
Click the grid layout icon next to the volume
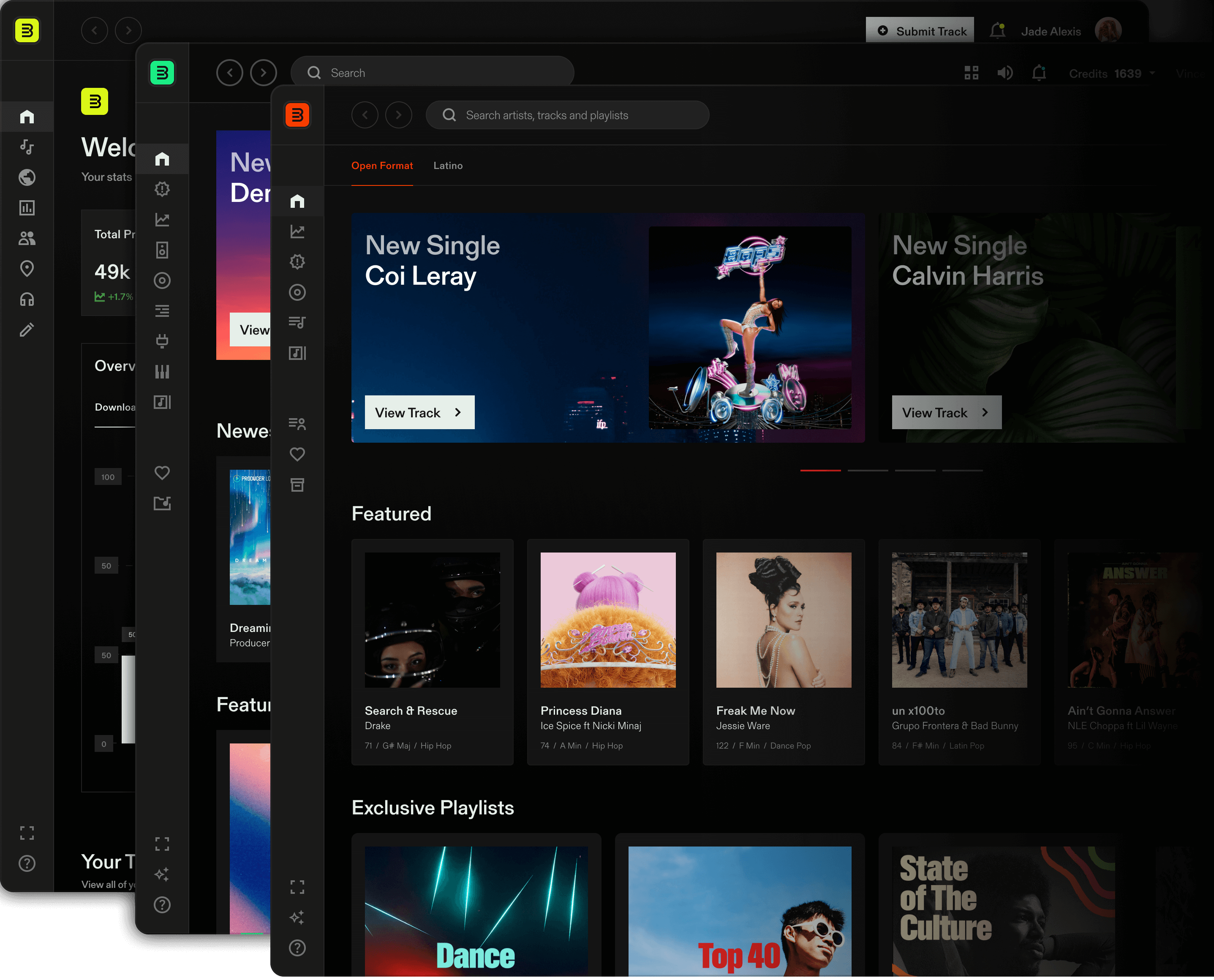[x=971, y=73]
